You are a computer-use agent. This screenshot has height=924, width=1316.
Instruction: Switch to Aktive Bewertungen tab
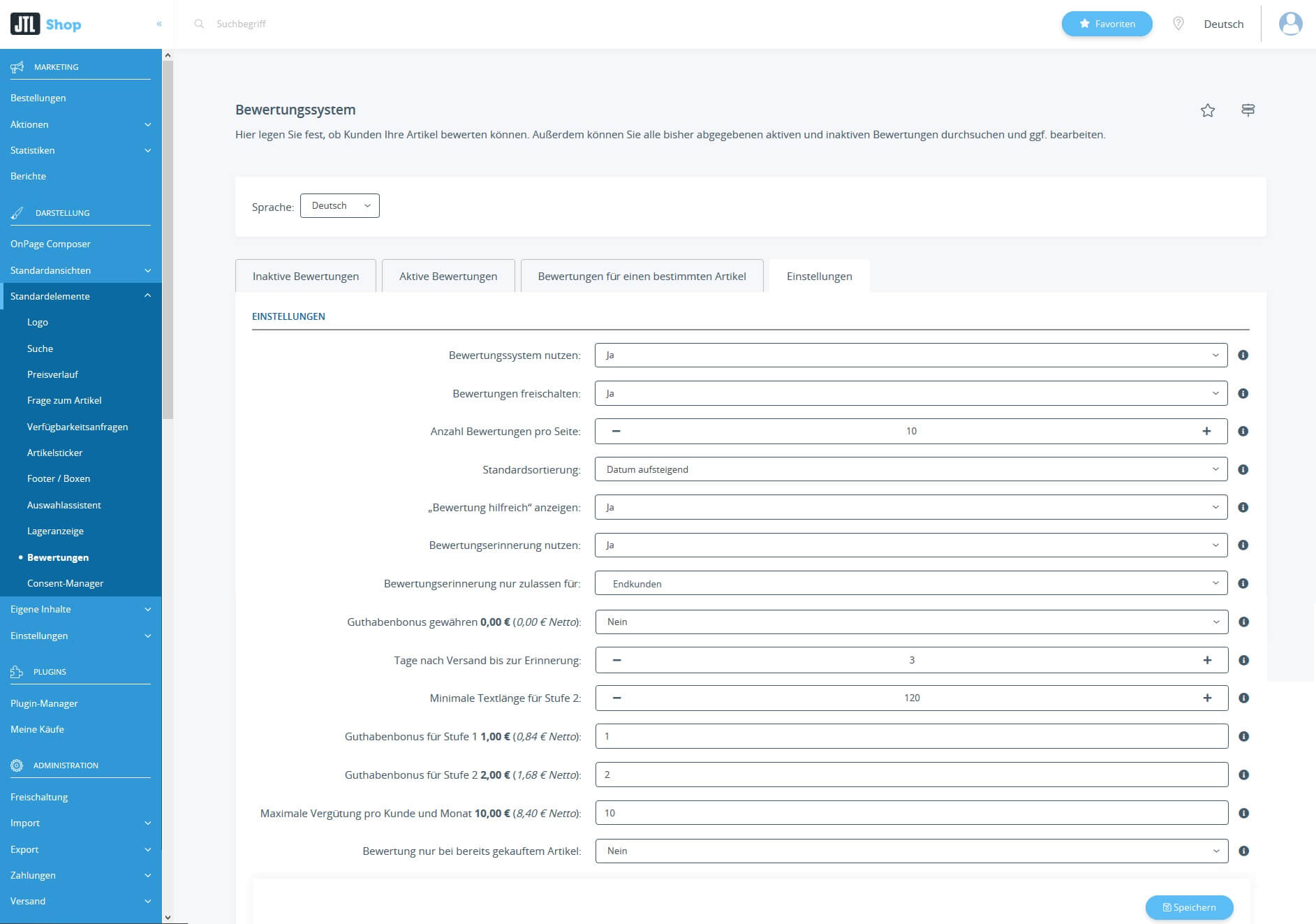(448, 276)
